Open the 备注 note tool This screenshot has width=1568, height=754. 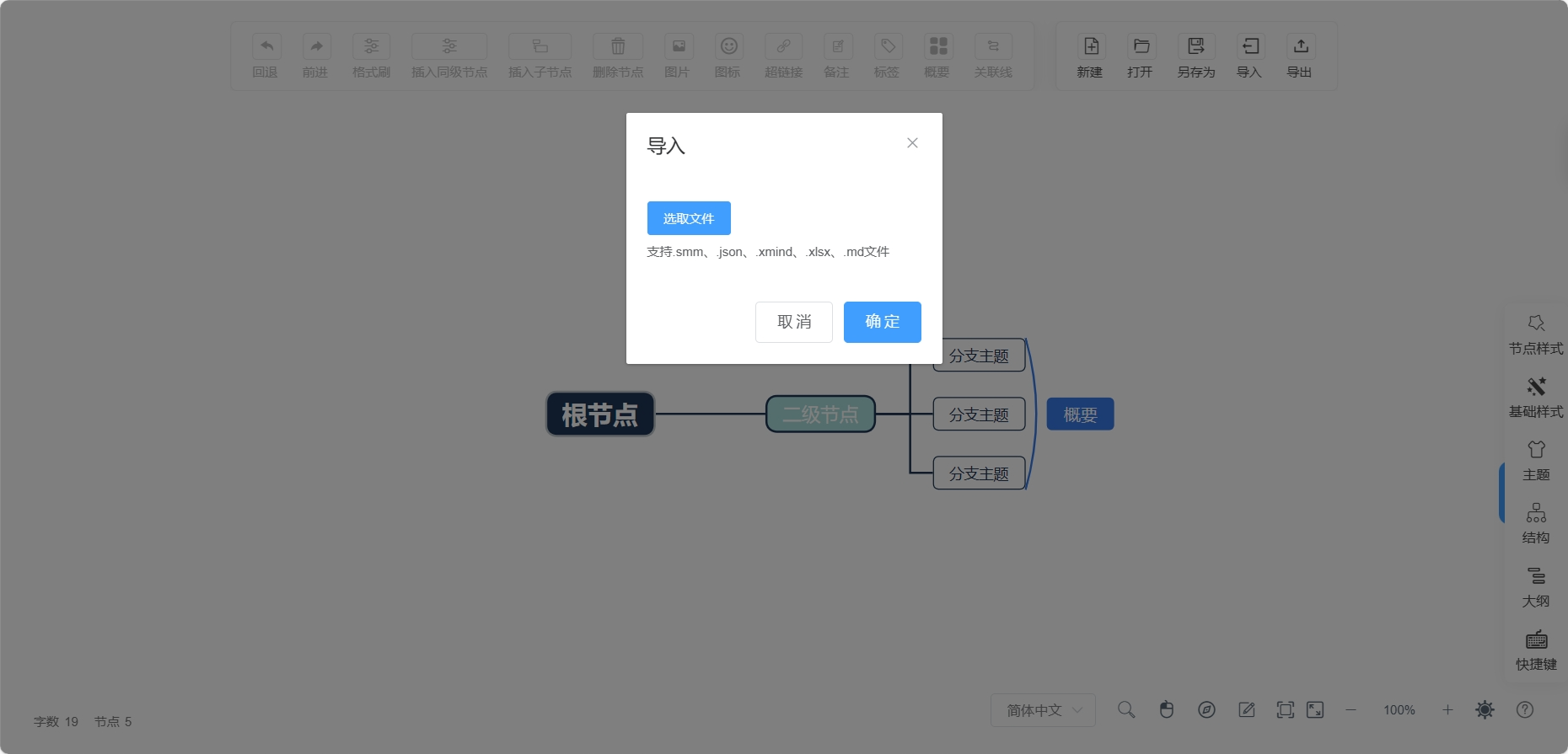838,46
